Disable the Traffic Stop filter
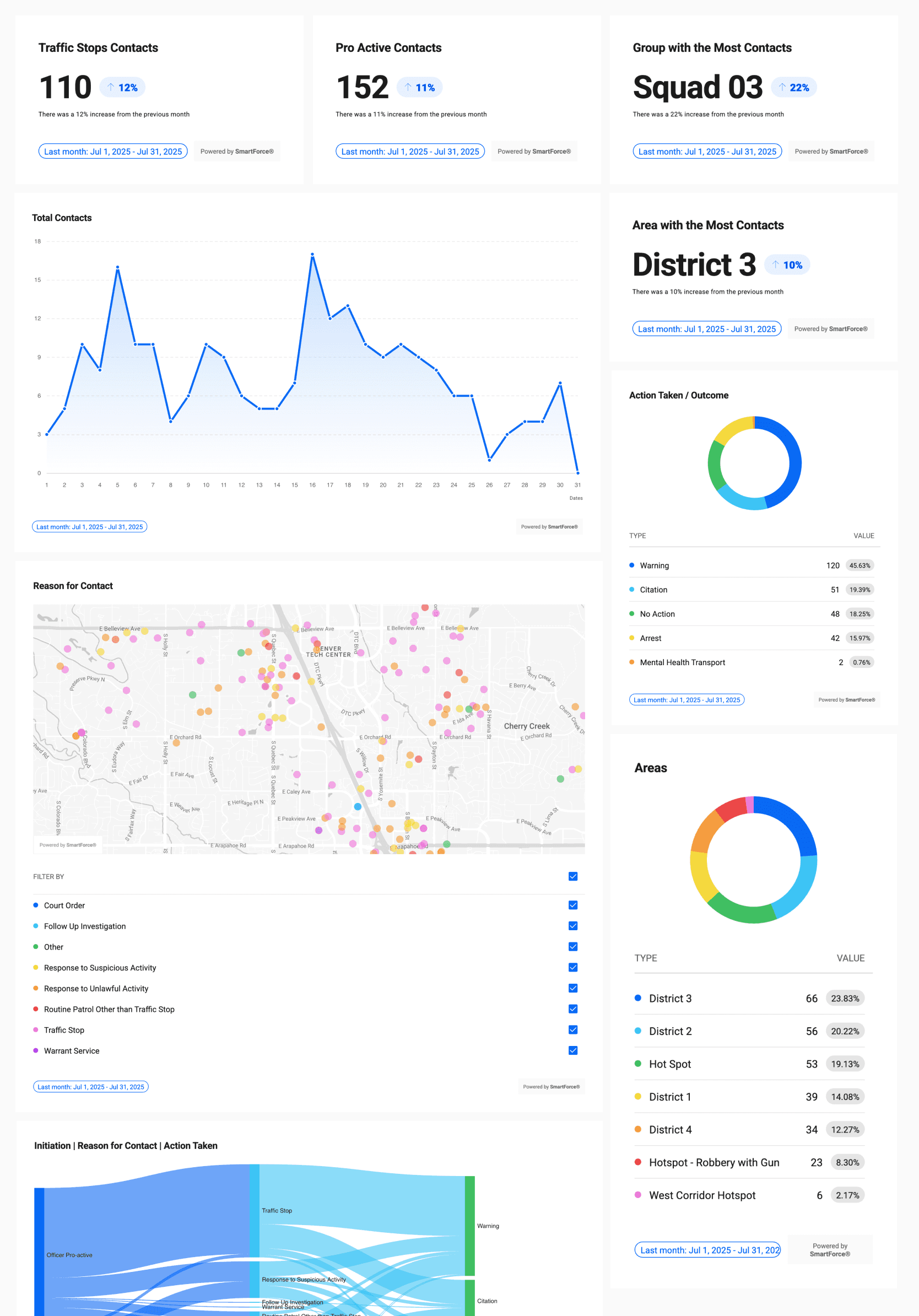919x1316 pixels. coord(572,1029)
